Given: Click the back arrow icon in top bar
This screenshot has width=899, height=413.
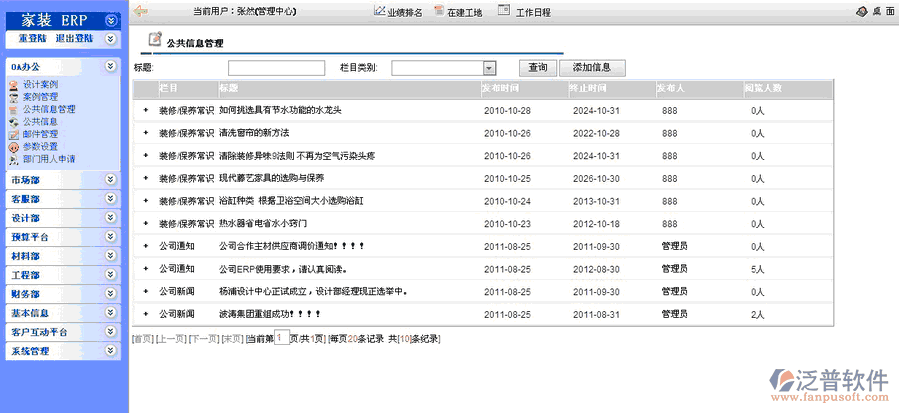Looking at the screenshot, I should [x=140, y=11].
